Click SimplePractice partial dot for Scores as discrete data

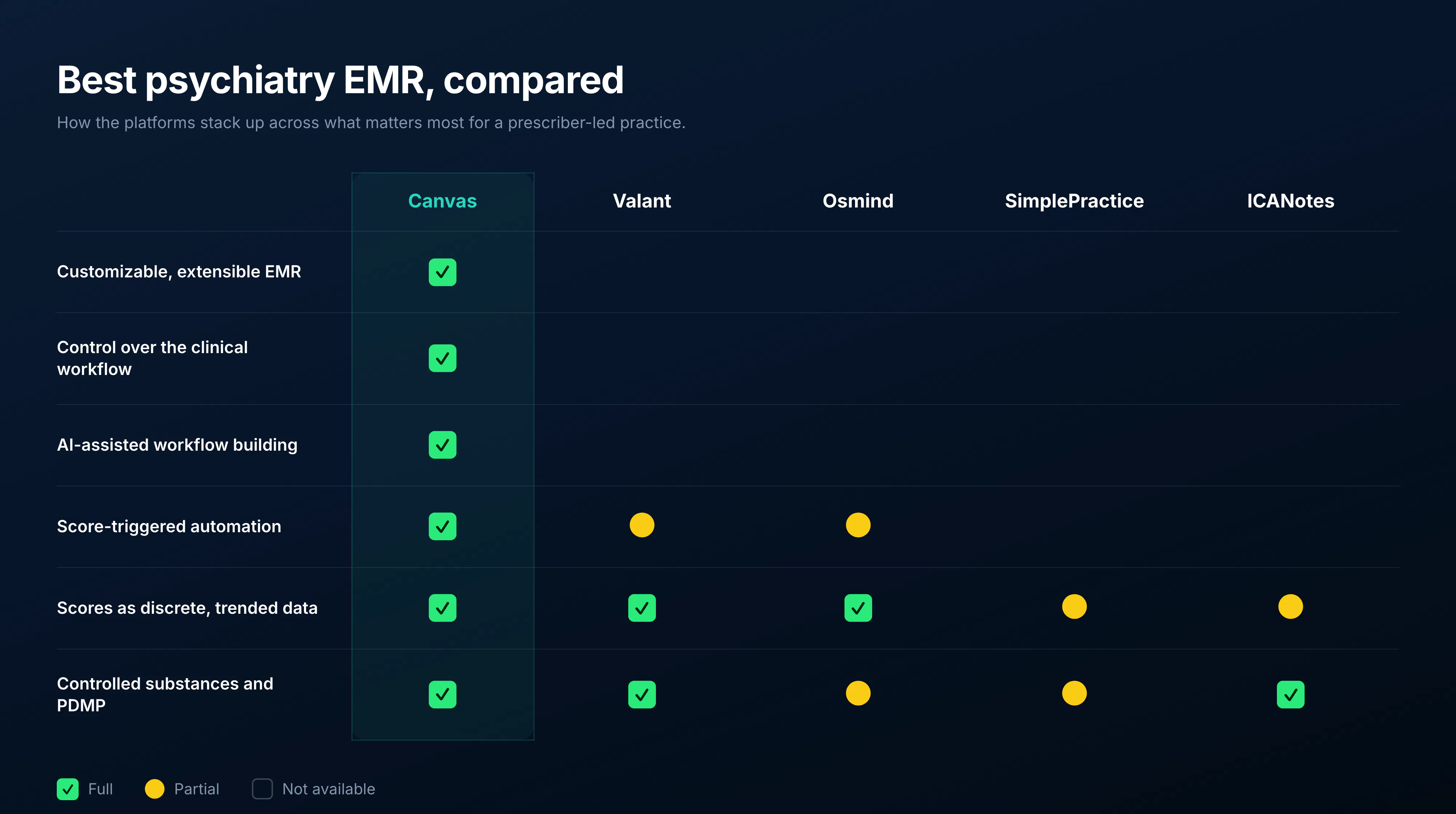[1074, 606]
